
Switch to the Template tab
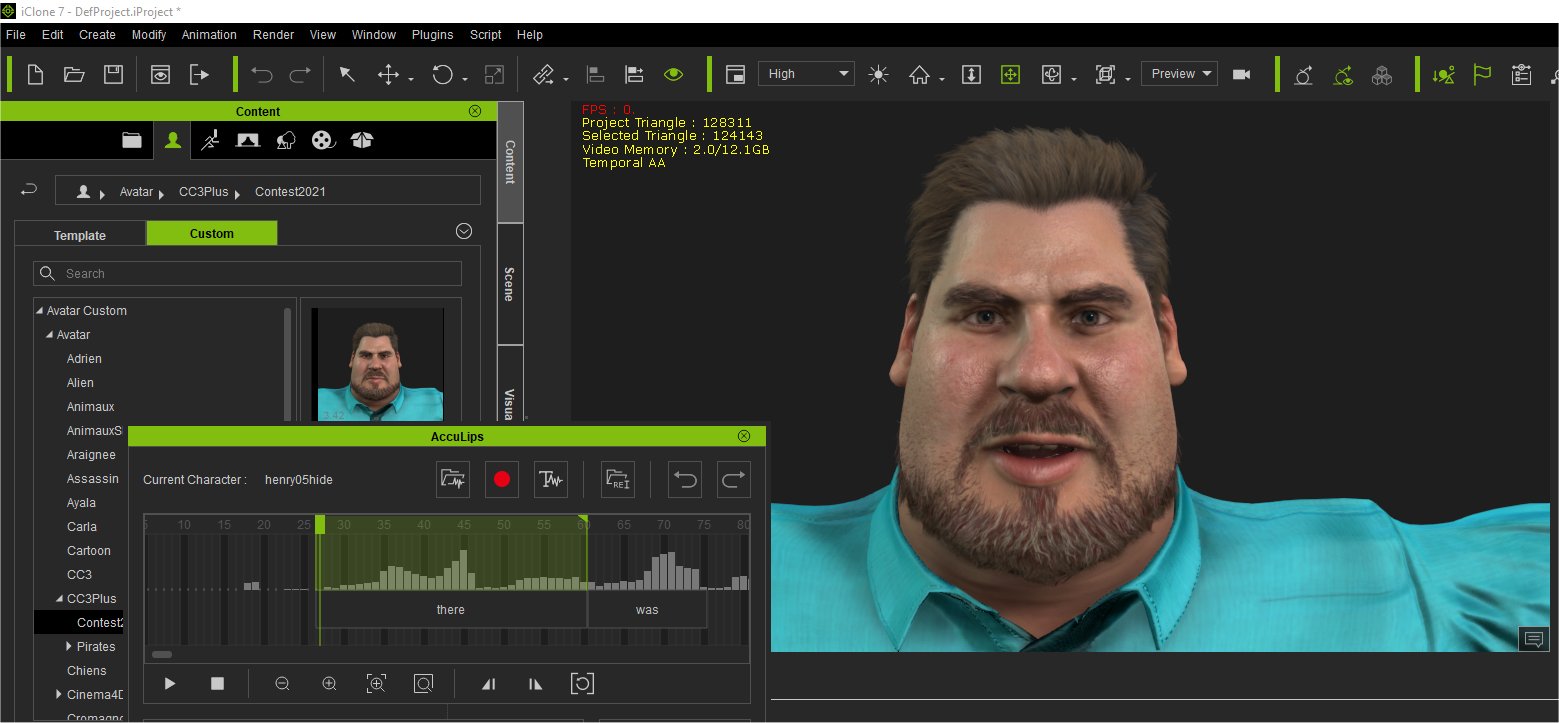pos(80,235)
